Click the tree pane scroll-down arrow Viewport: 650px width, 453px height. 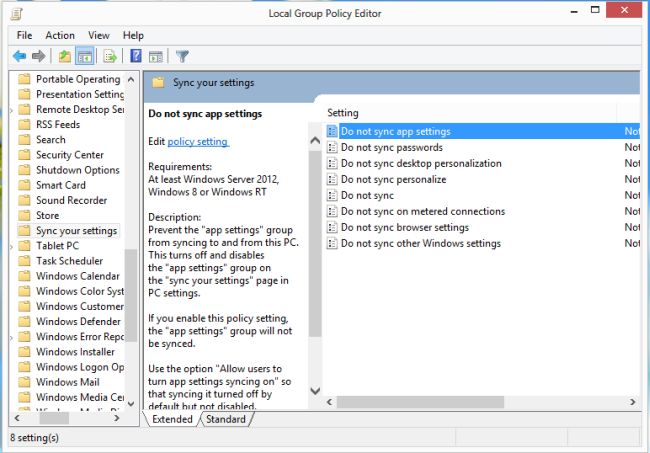click(x=131, y=403)
